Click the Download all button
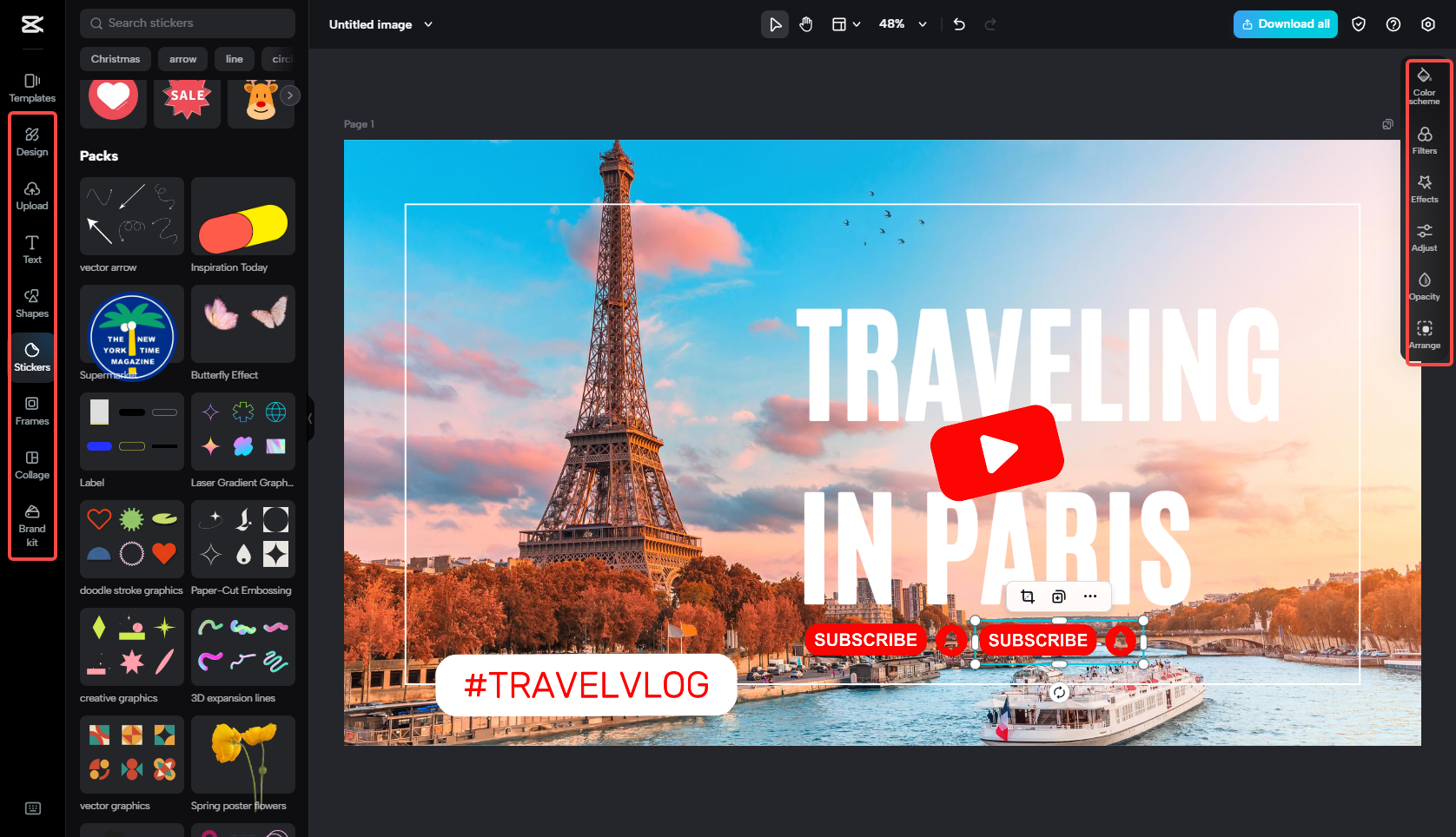The width and height of the screenshot is (1456, 837). tap(1285, 24)
